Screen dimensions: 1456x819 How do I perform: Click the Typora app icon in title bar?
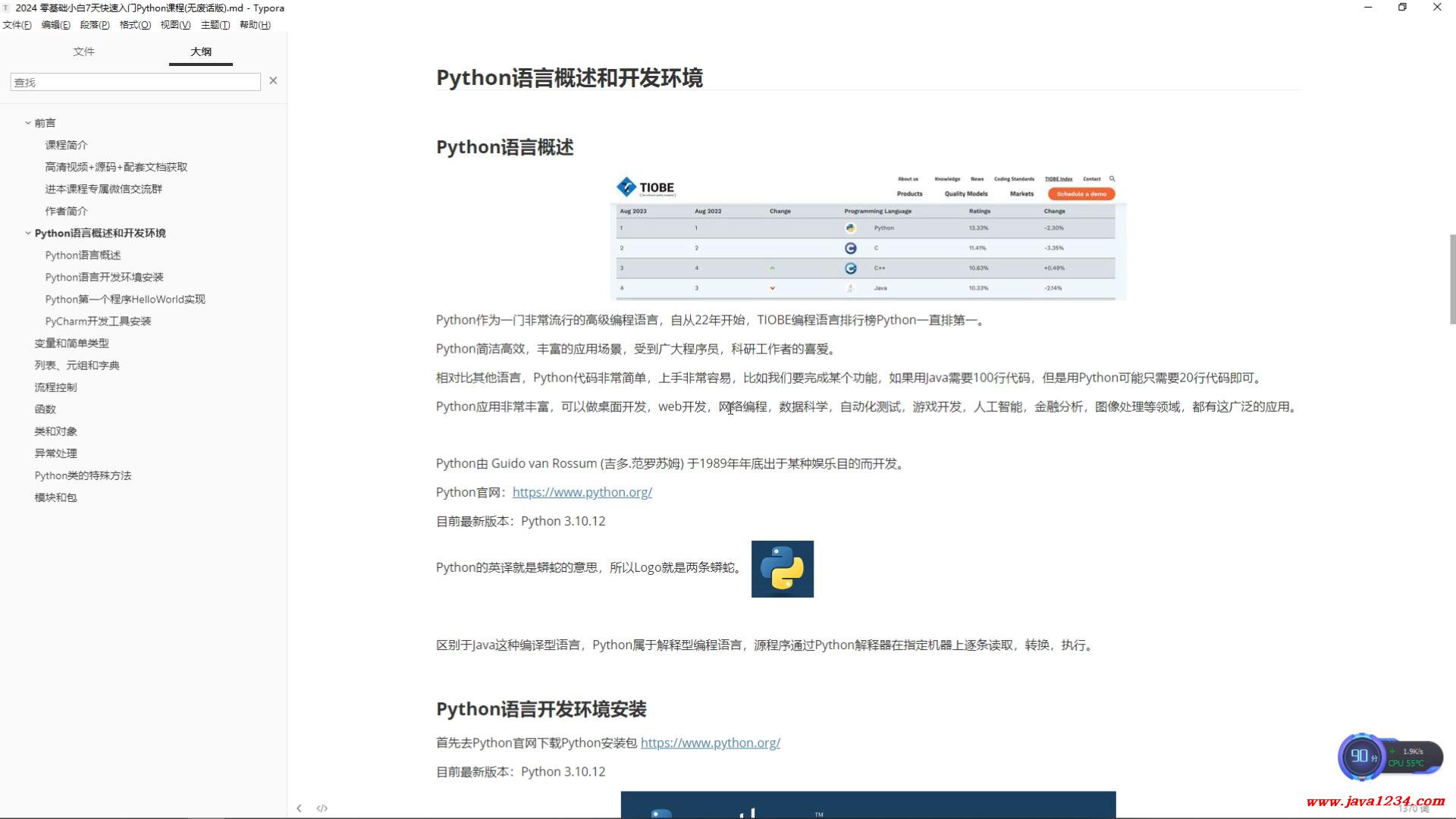(x=7, y=8)
